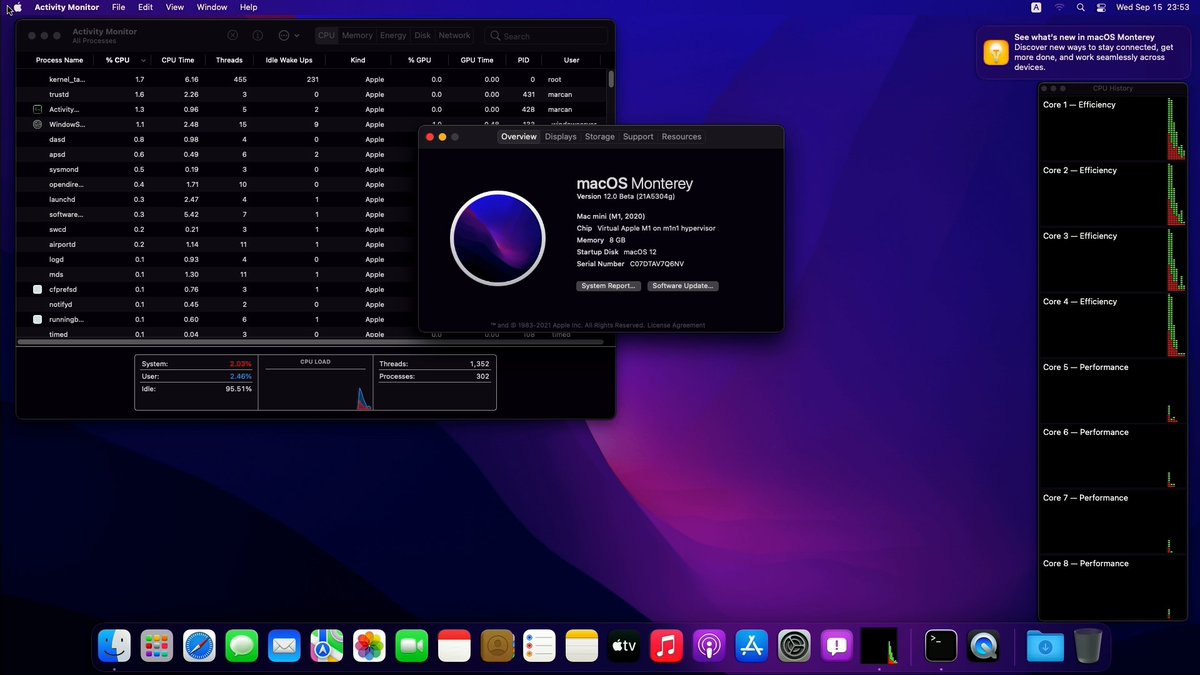This screenshot has height=675, width=1200.
Task: Sort by the Threads column header
Action: (229, 60)
